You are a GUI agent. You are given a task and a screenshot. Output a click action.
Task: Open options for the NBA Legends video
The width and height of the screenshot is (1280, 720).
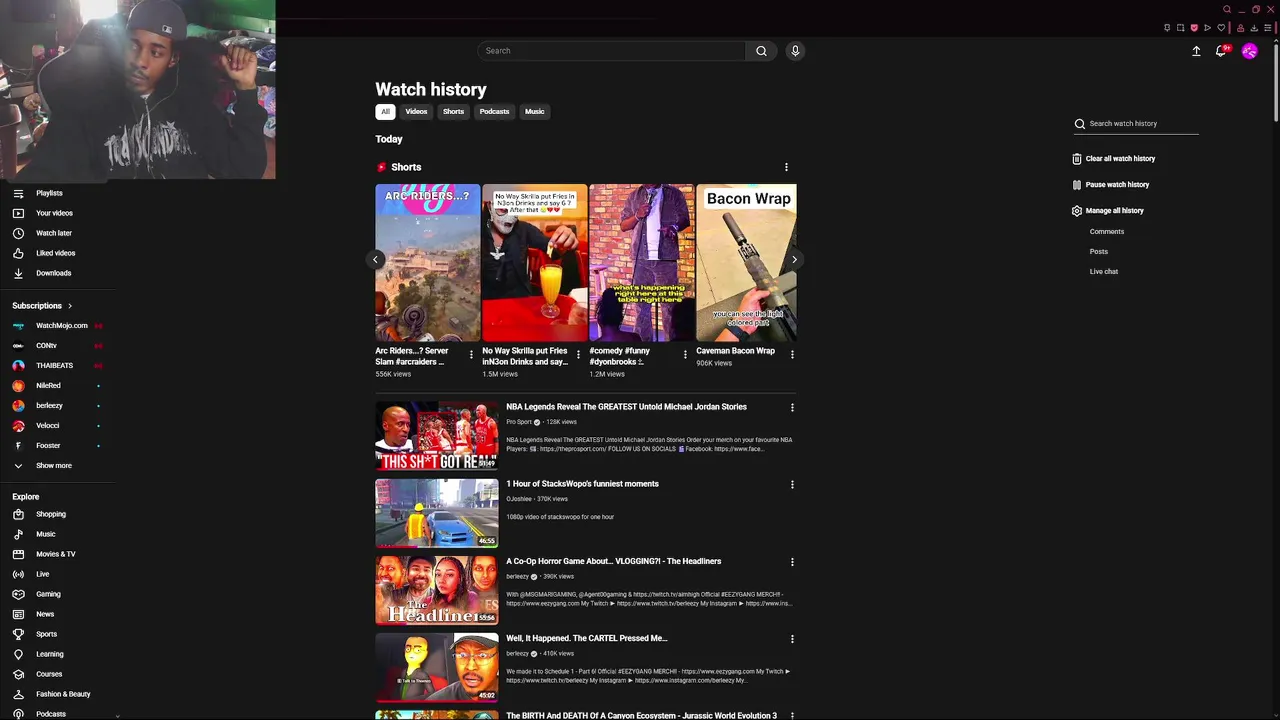[792, 407]
